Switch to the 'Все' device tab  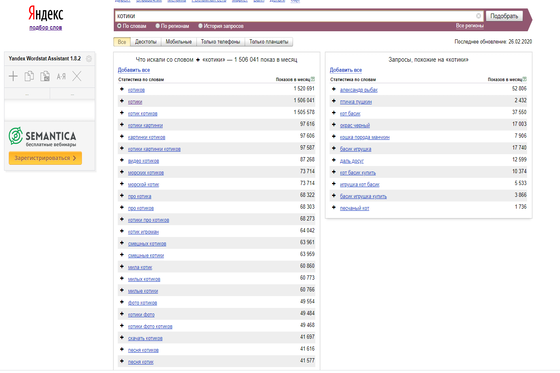click(x=122, y=42)
